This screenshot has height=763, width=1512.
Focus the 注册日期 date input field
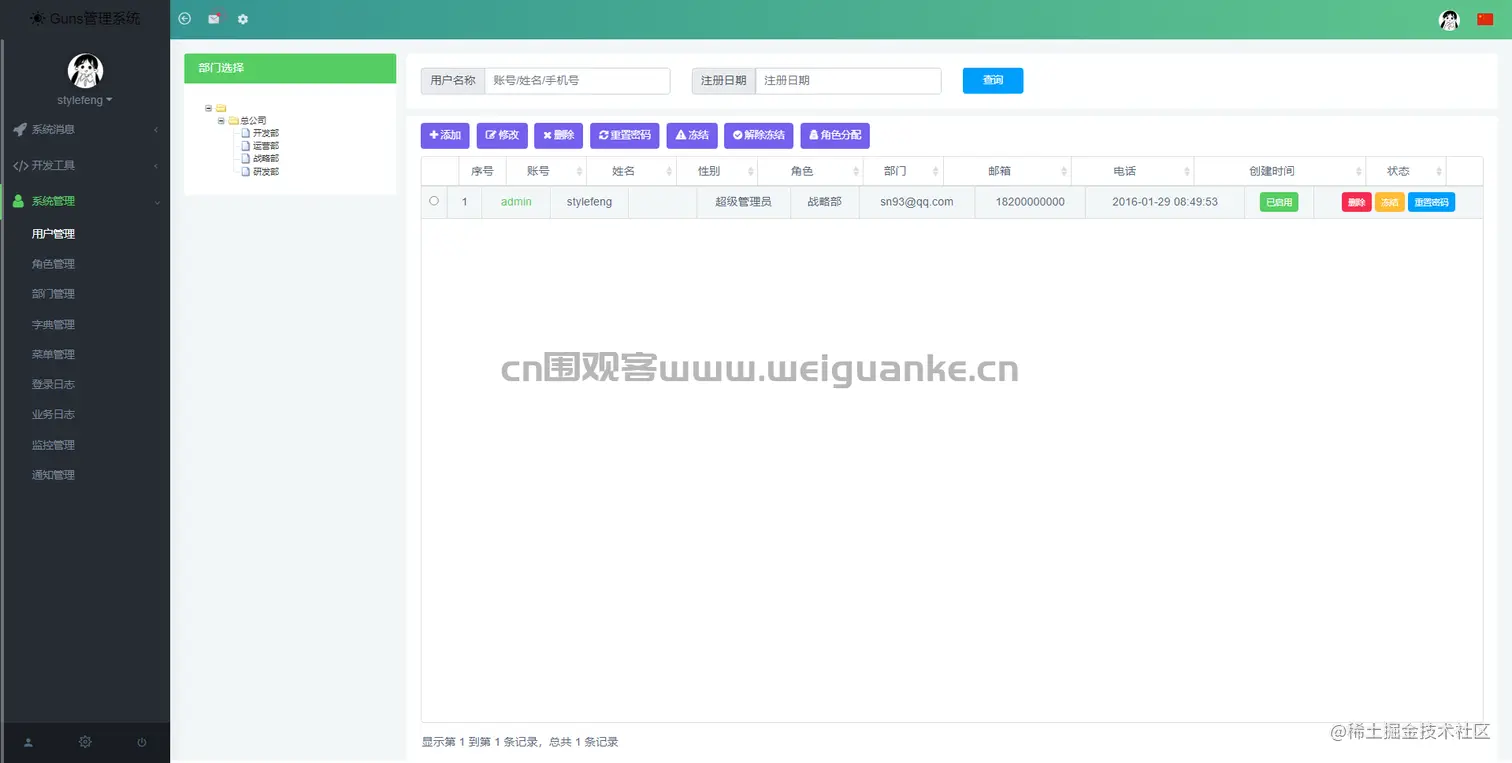[x=848, y=81]
